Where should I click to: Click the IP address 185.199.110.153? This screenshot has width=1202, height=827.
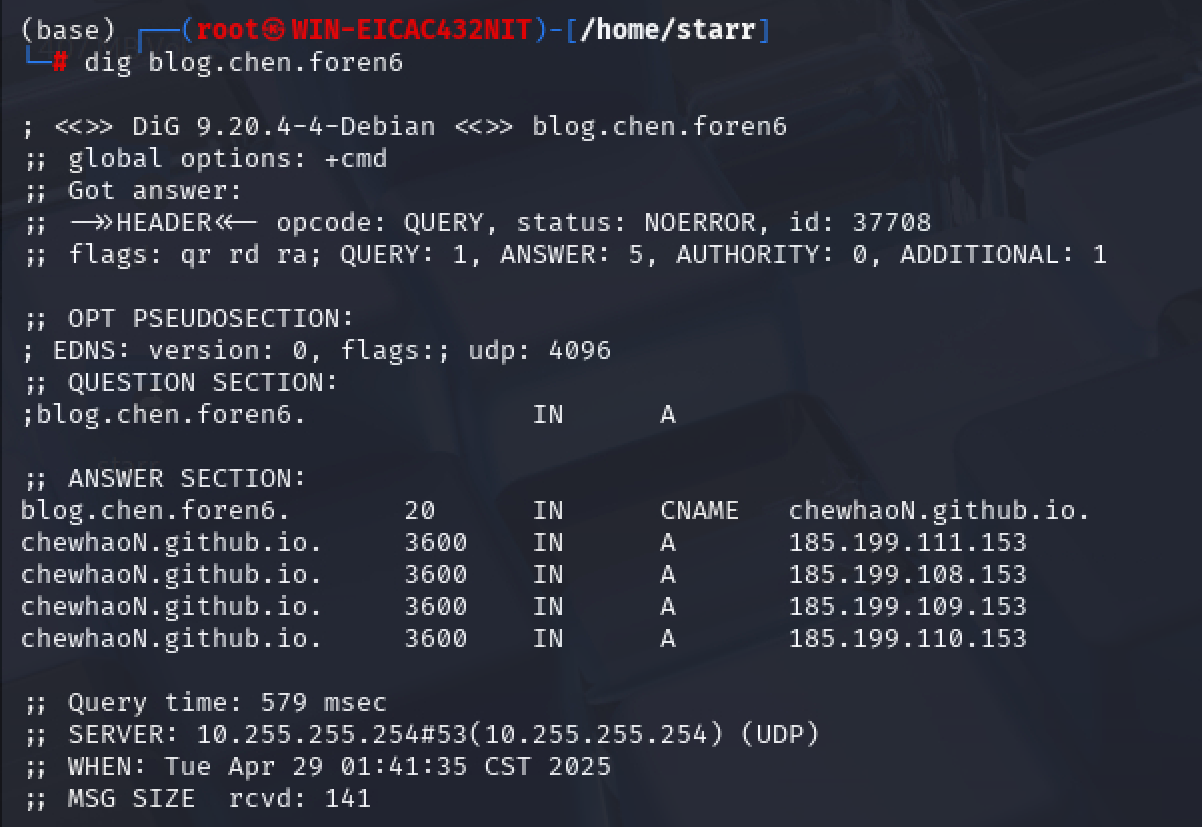point(908,639)
